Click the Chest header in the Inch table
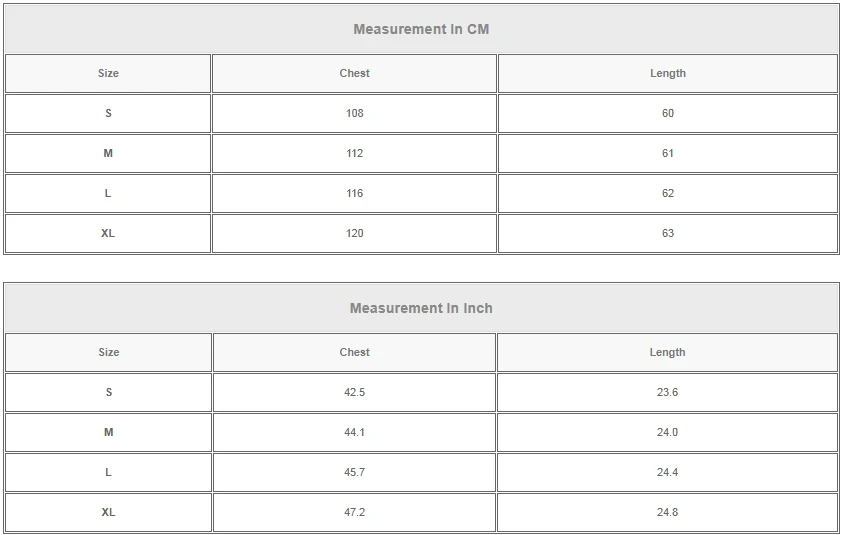 coord(354,353)
